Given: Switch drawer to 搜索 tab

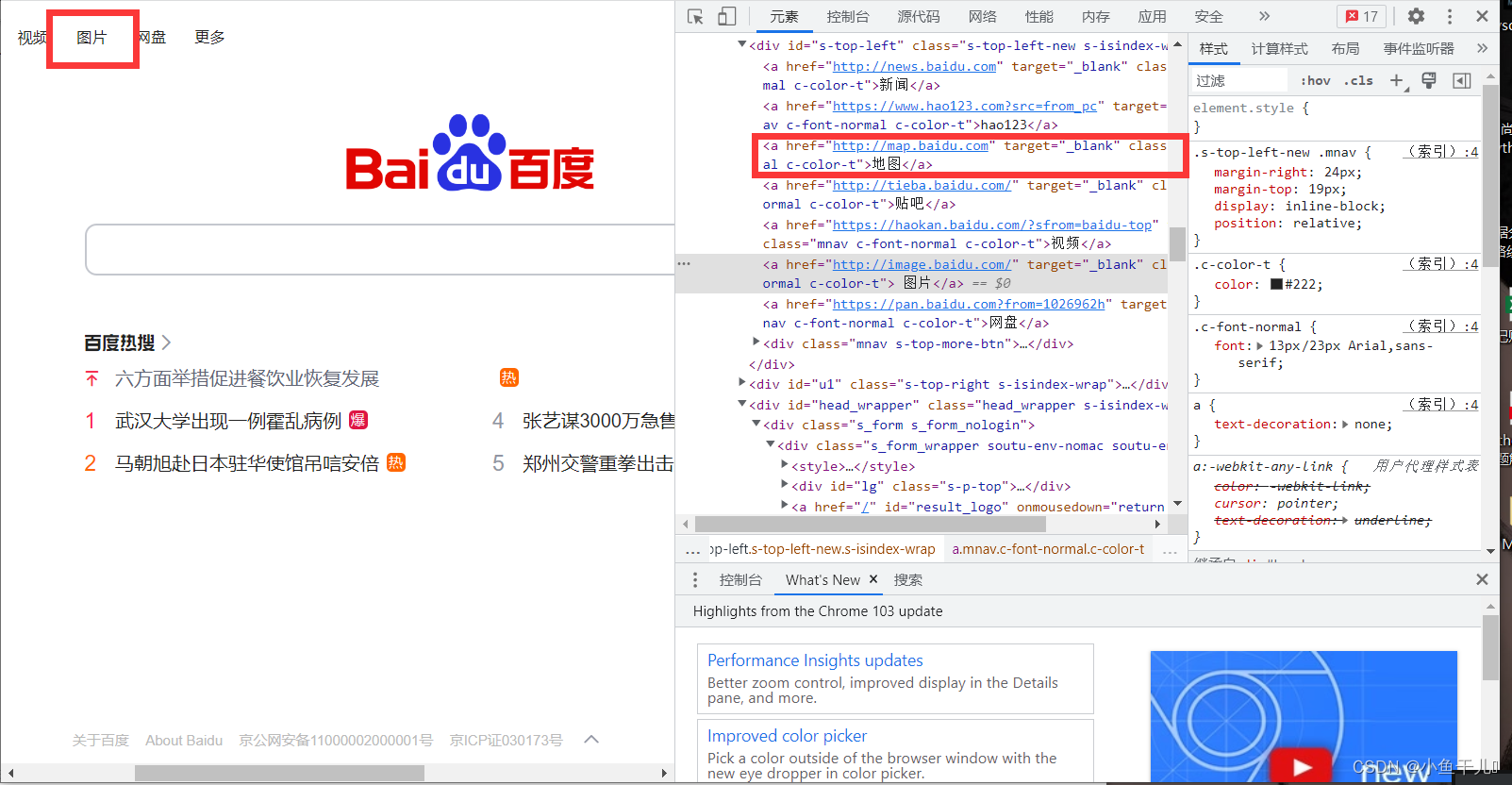Looking at the screenshot, I should coord(908,579).
